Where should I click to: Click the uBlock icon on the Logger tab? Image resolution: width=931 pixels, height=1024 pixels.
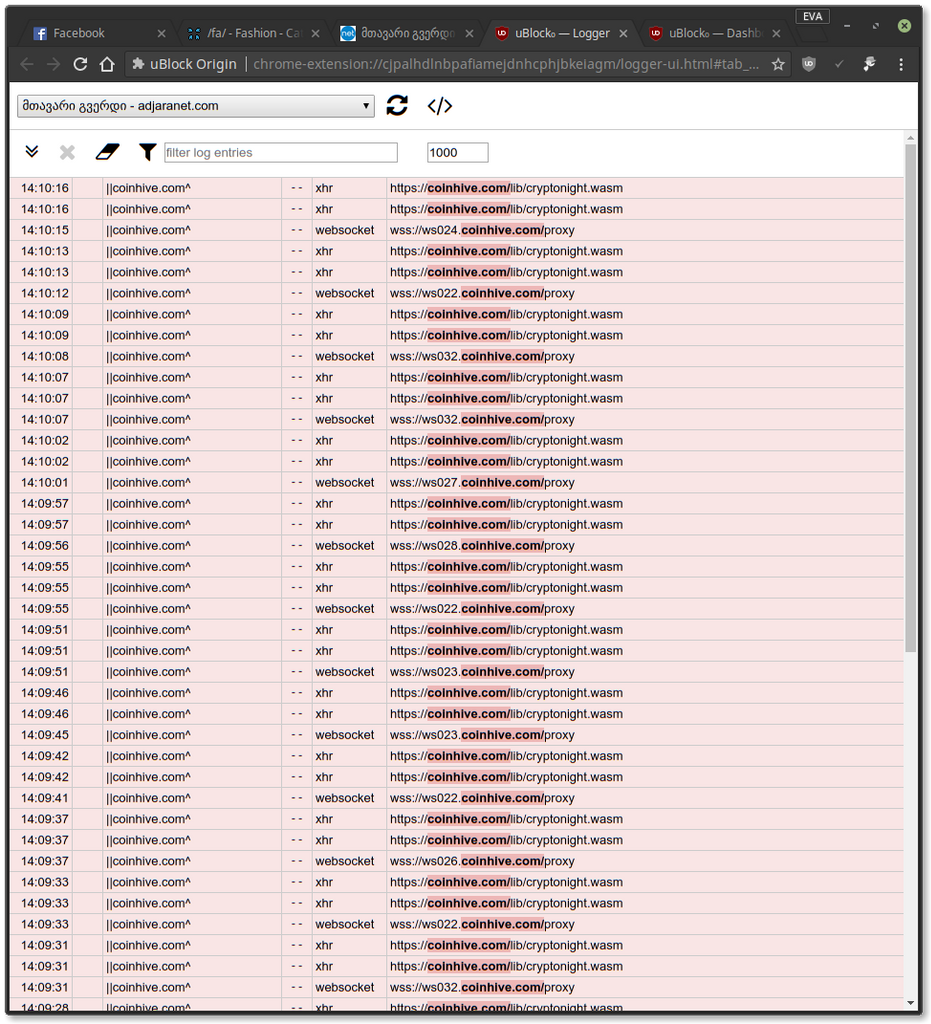pos(501,33)
